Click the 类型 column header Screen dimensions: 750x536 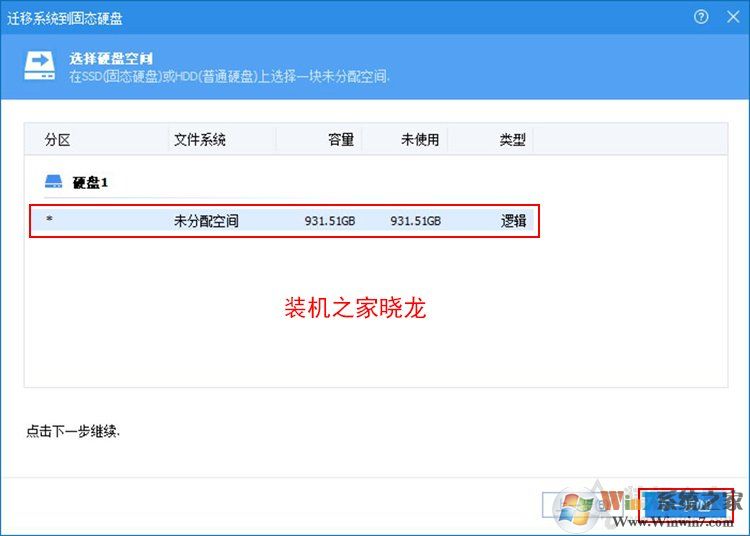[513, 140]
